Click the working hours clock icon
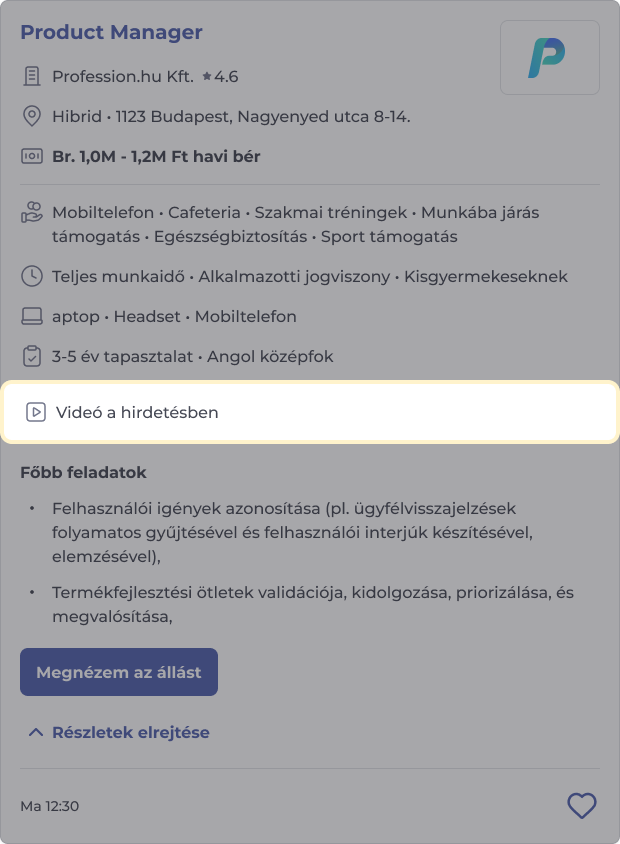Screen dimensions: 620x844 32,276
